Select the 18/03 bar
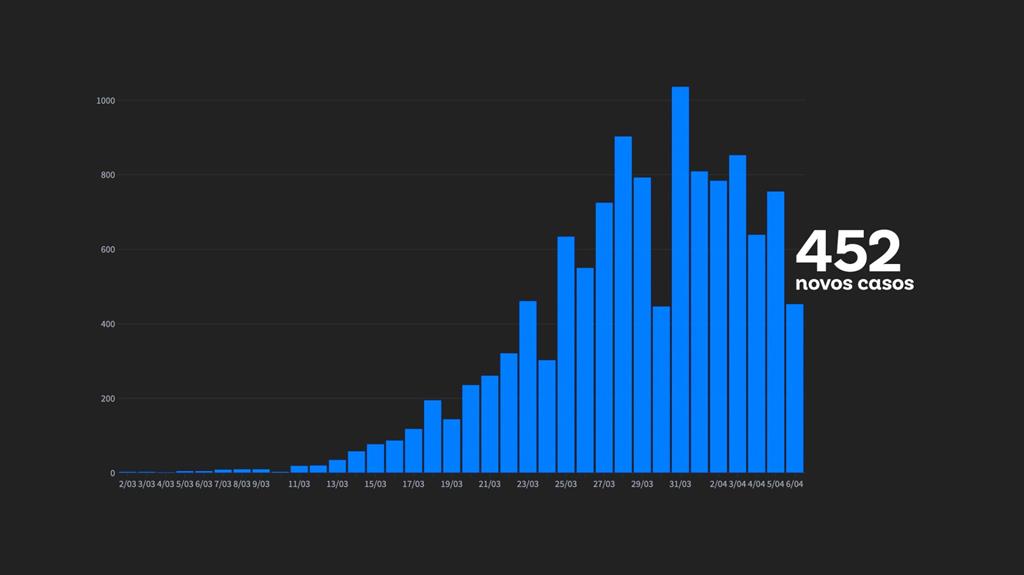The width and height of the screenshot is (1024, 575). click(x=432, y=437)
